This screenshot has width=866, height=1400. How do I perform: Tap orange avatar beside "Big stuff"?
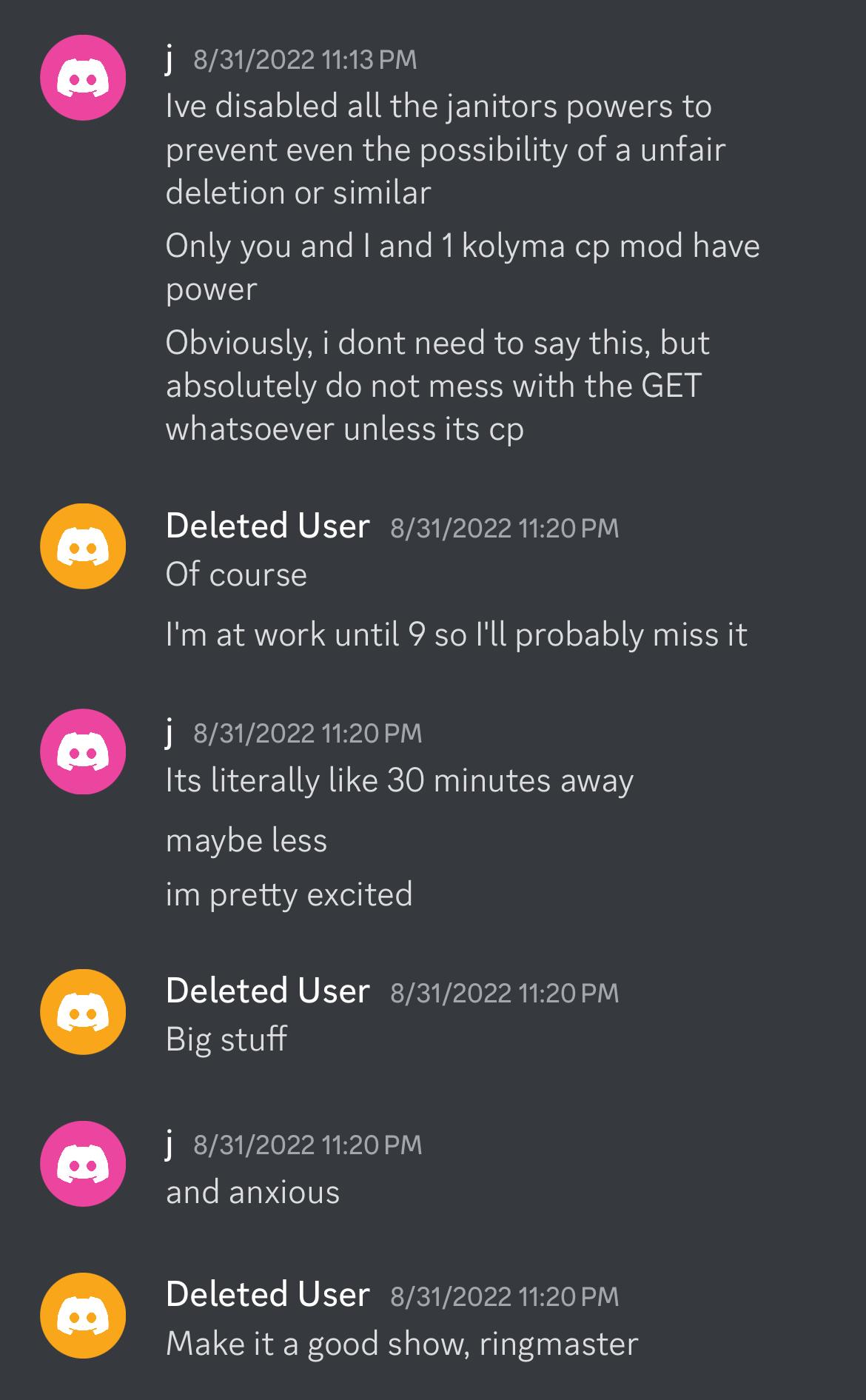[83, 1011]
